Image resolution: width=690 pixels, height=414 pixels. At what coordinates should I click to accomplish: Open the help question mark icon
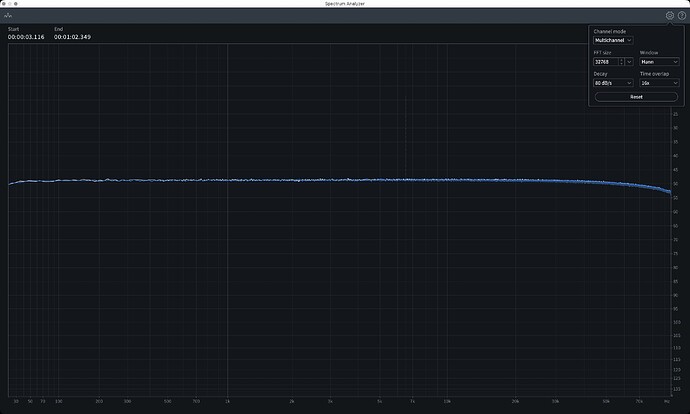(682, 15)
